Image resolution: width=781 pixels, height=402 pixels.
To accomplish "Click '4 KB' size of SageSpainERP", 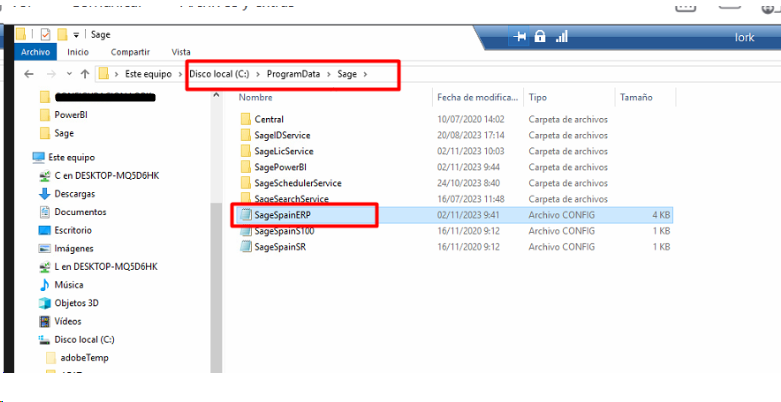I will click(661, 215).
